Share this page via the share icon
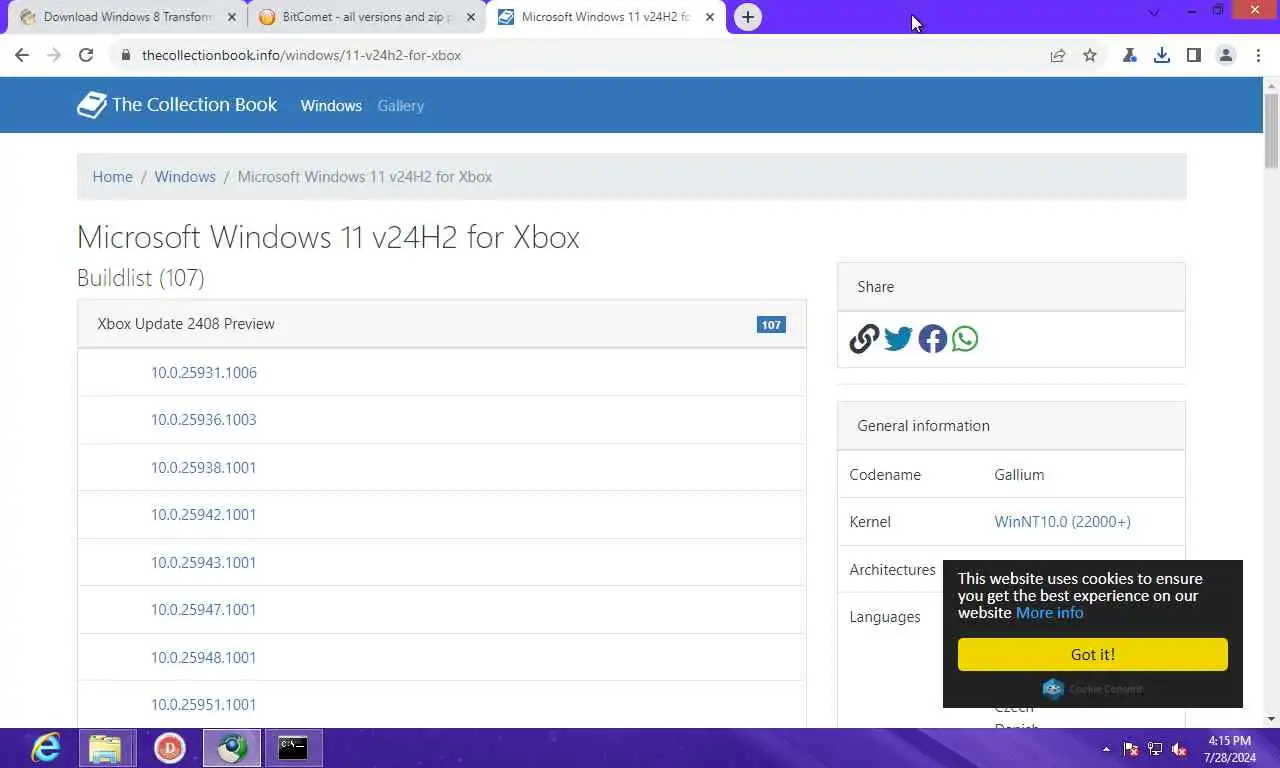 tap(1058, 56)
